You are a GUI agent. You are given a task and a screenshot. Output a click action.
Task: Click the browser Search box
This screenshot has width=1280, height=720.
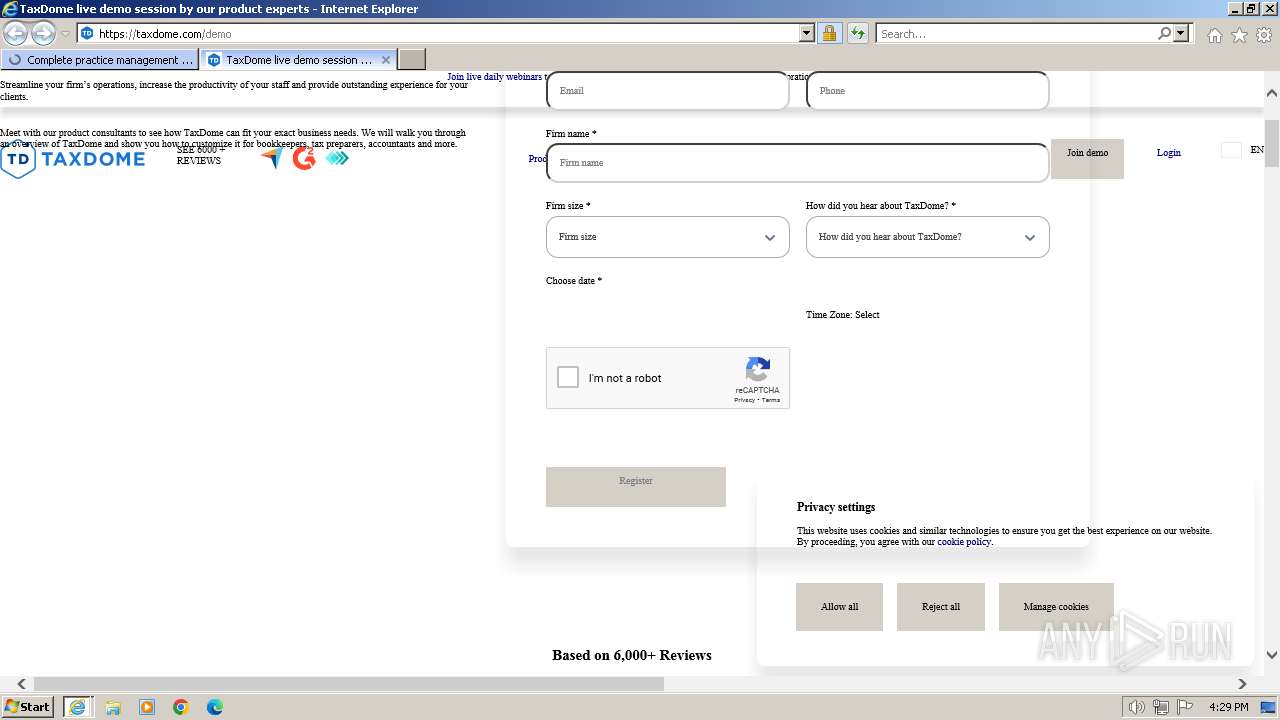[1015, 33]
